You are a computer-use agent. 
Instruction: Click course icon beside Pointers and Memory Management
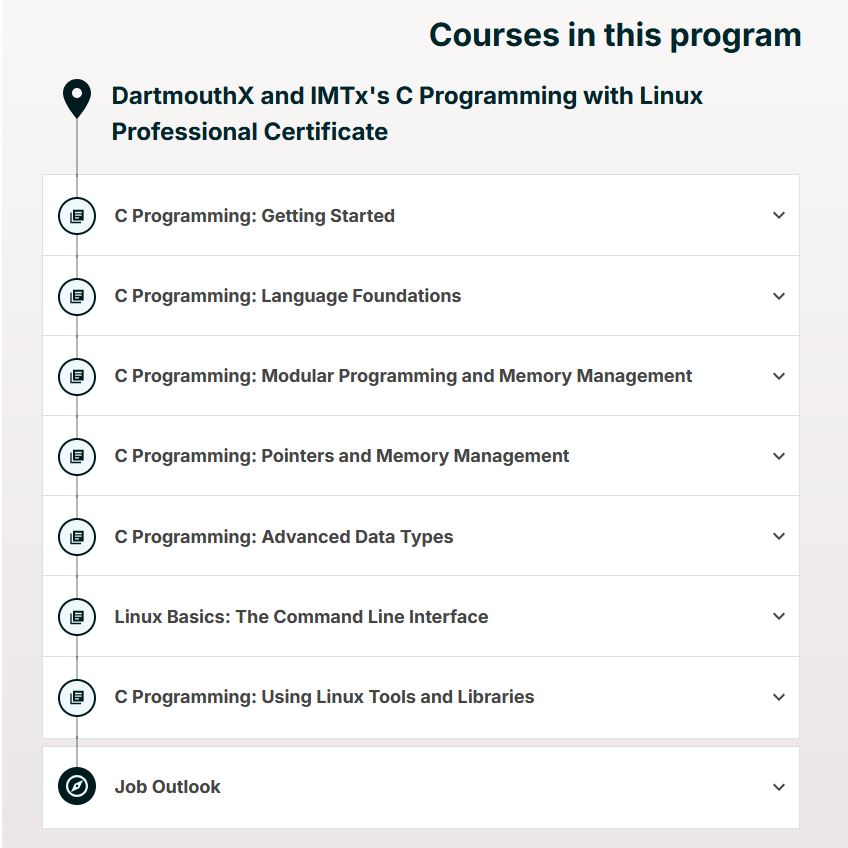click(x=77, y=456)
